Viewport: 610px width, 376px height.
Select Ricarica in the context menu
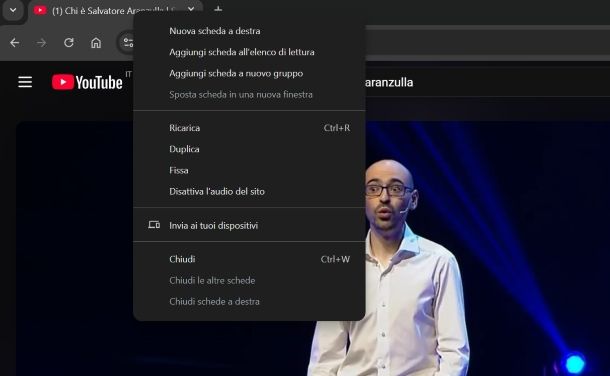click(x=249, y=128)
